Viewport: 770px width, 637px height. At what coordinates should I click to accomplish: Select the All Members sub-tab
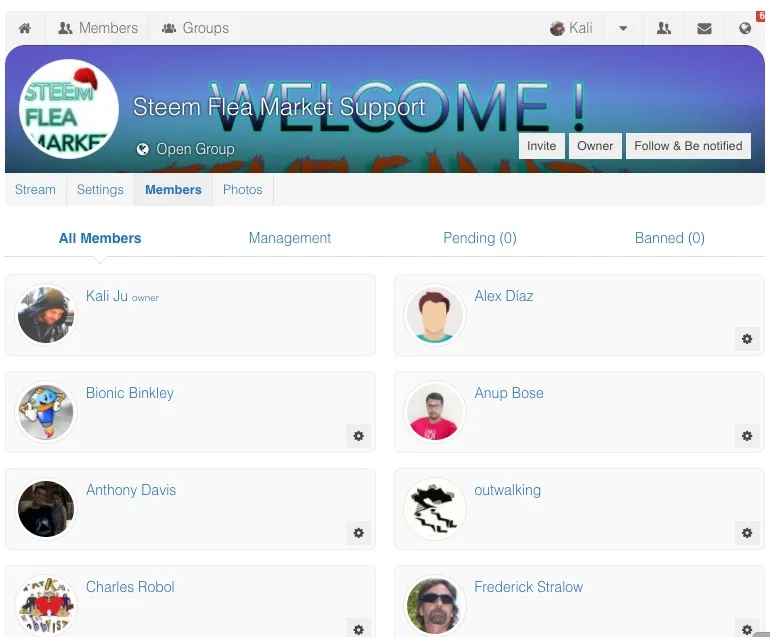click(100, 238)
